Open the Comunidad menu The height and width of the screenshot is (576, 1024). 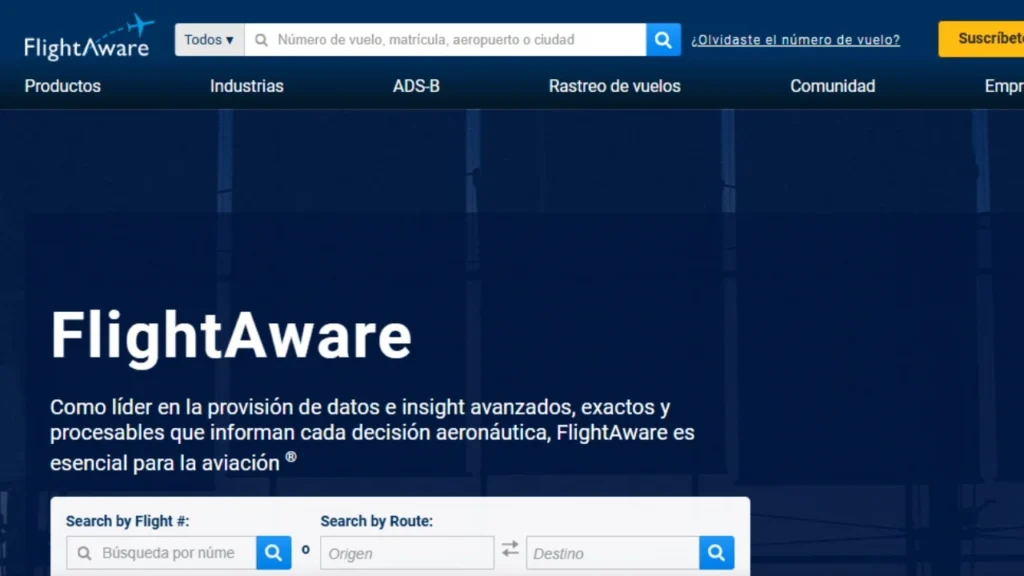[x=833, y=86]
